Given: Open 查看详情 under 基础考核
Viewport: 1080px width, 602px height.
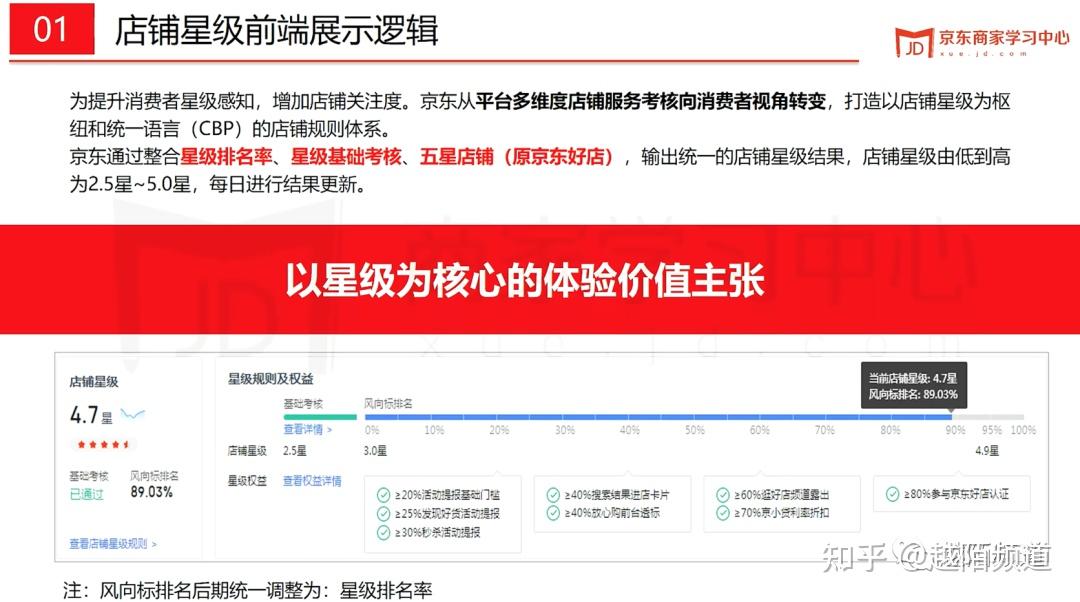Looking at the screenshot, I should (308, 429).
